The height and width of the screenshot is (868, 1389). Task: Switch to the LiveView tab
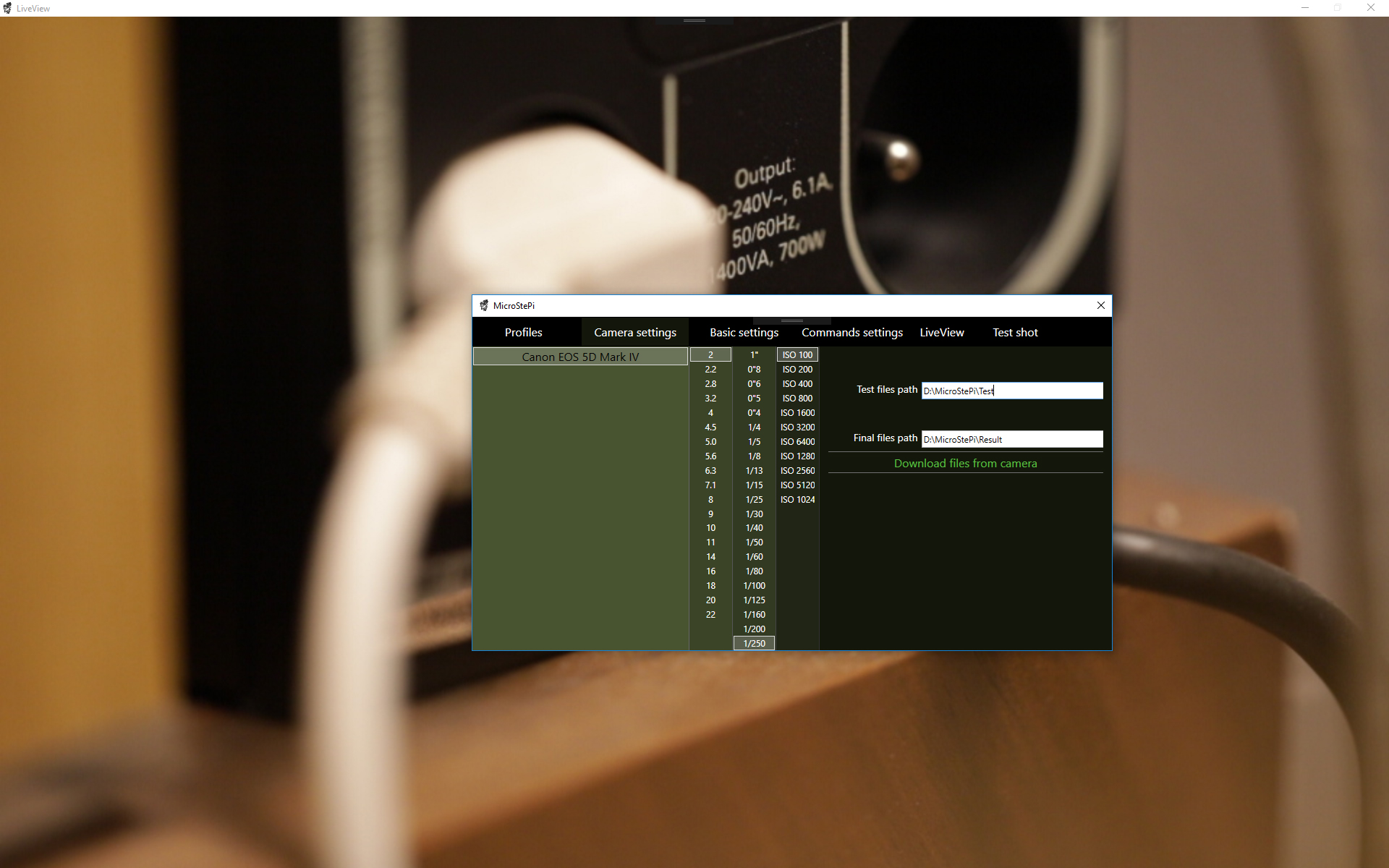(941, 333)
